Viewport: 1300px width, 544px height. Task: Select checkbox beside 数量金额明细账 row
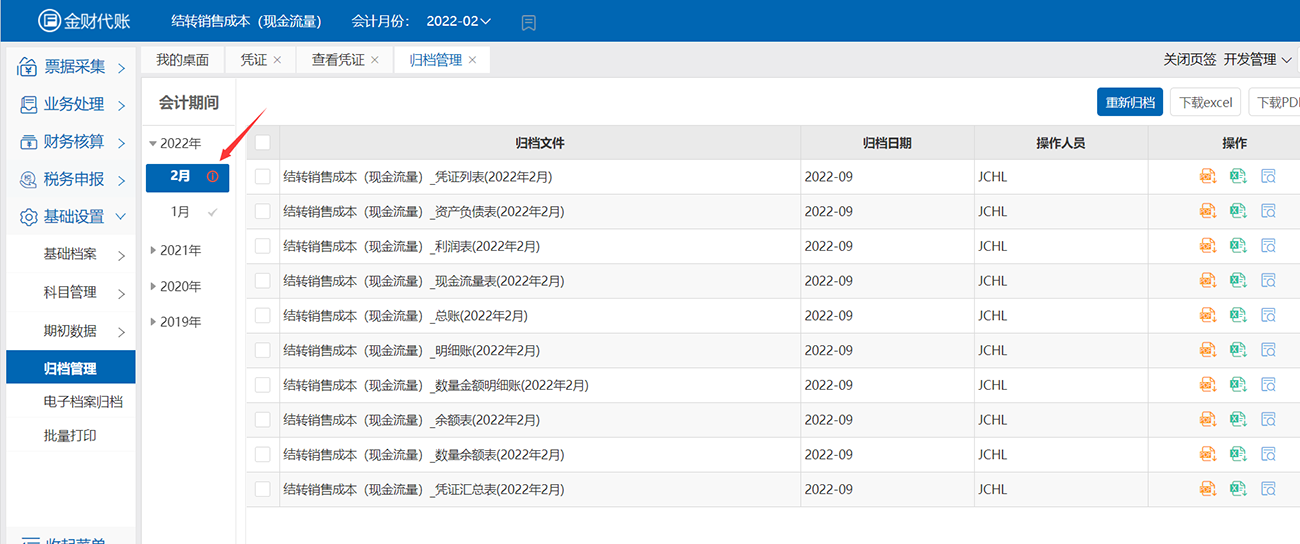coord(263,385)
